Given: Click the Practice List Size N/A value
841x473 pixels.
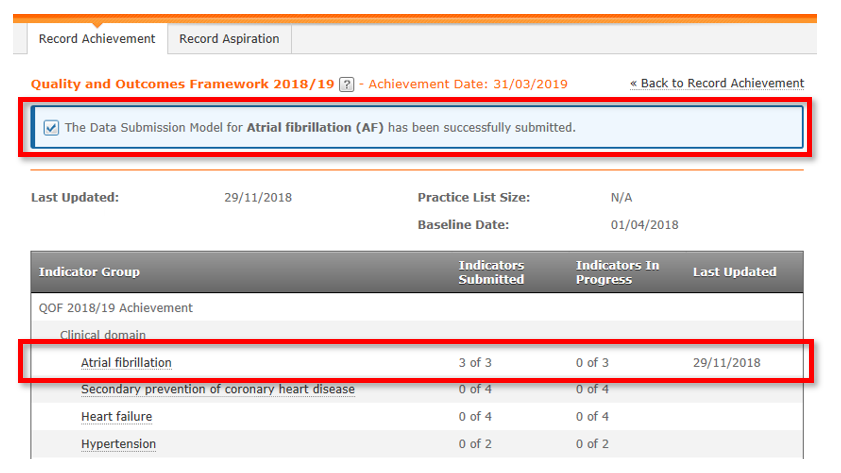Looking at the screenshot, I should 621,197.
